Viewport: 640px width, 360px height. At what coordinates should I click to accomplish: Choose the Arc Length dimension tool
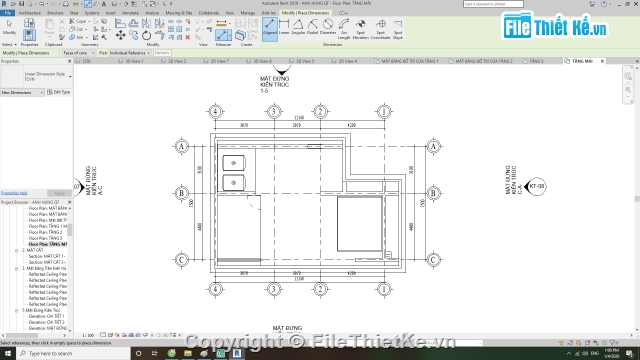pyautogui.click(x=344, y=29)
